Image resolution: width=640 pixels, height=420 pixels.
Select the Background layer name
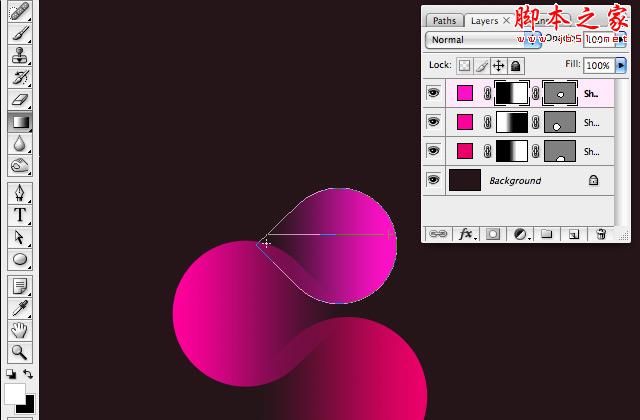point(515,180)
